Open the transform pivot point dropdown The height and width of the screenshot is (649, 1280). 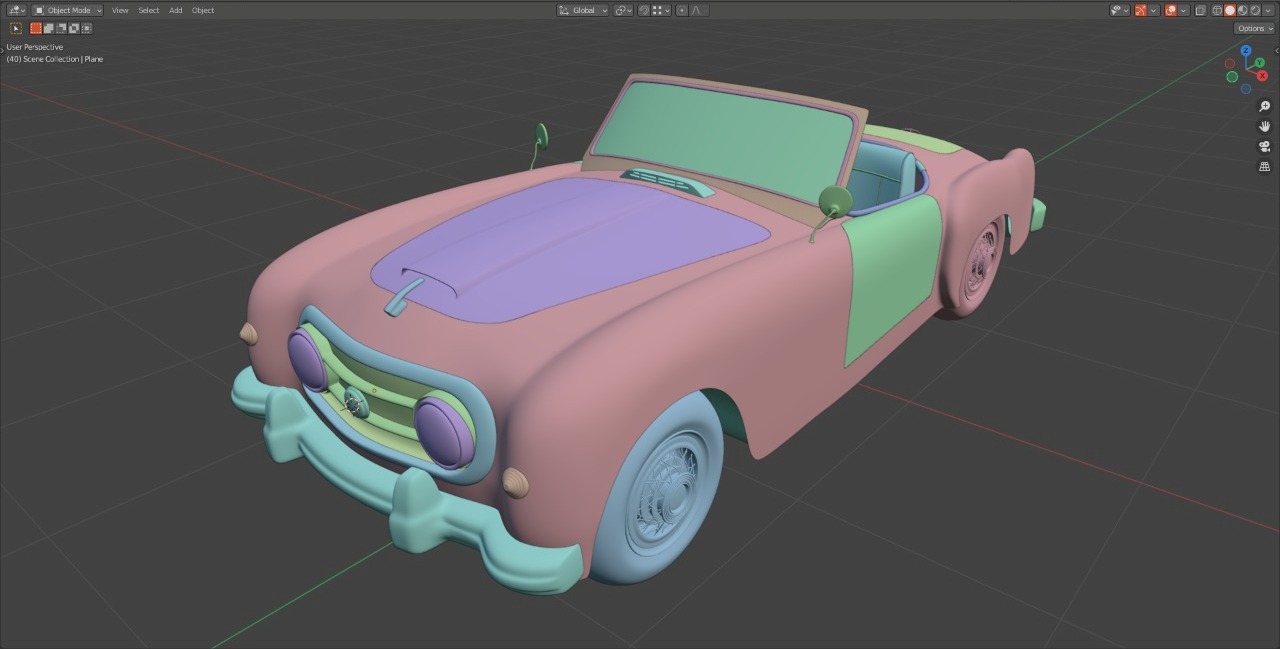[624, 10]
